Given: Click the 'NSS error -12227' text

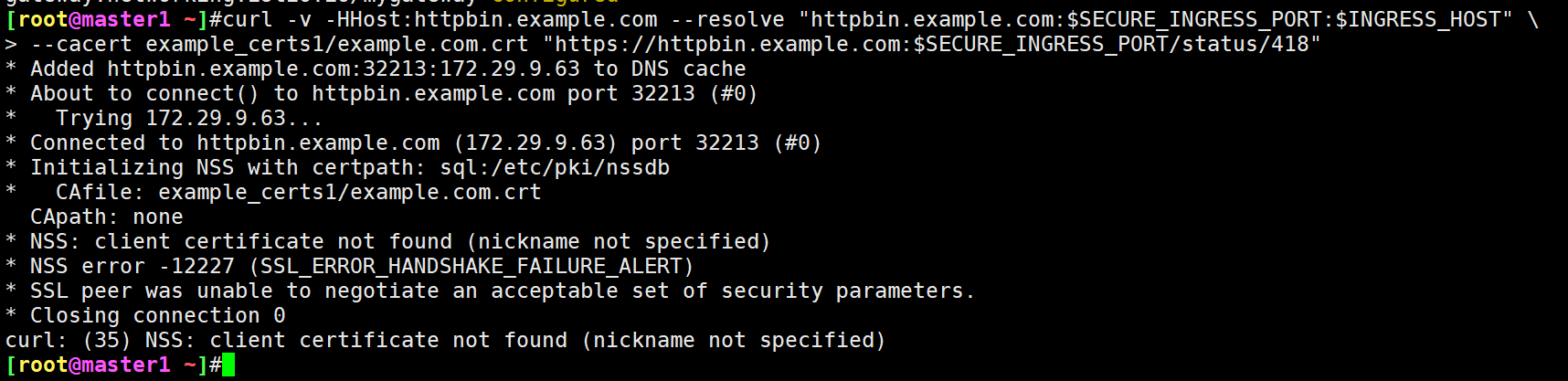Looking at the screenshot, I should (132, 266).
